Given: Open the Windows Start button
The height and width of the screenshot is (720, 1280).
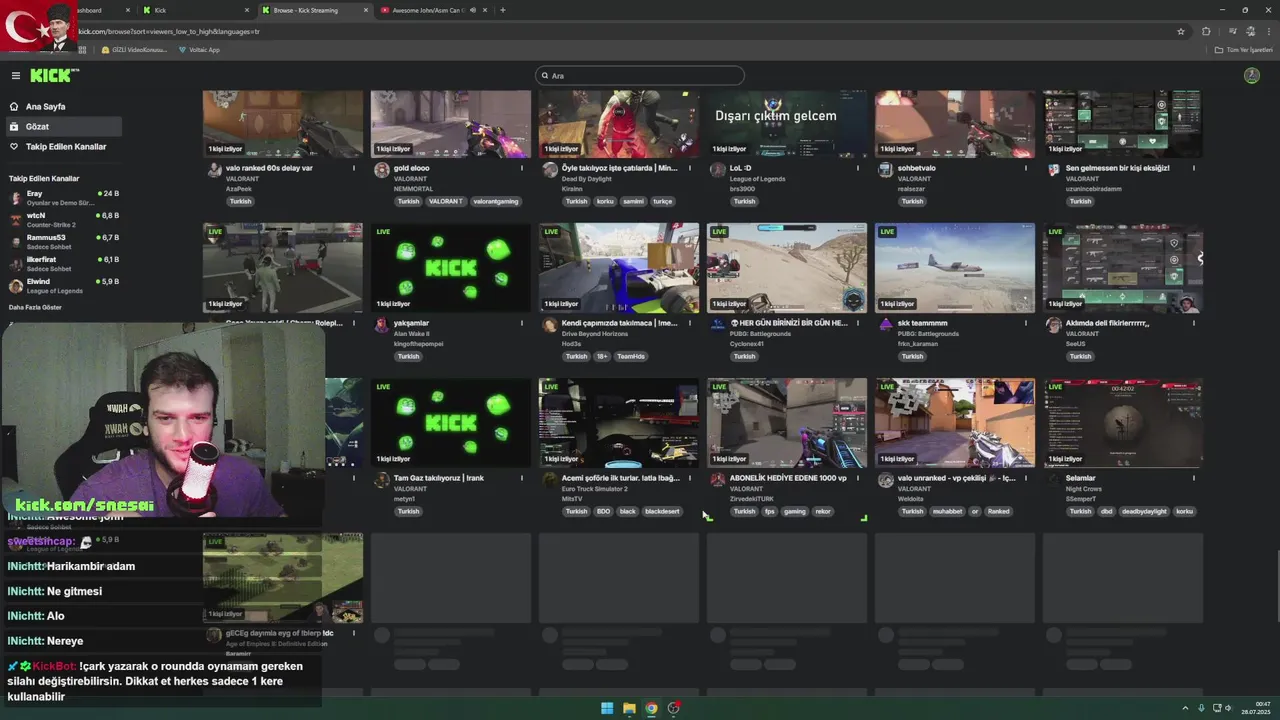Looking at the screenshot, I should (x=606, y=708).
